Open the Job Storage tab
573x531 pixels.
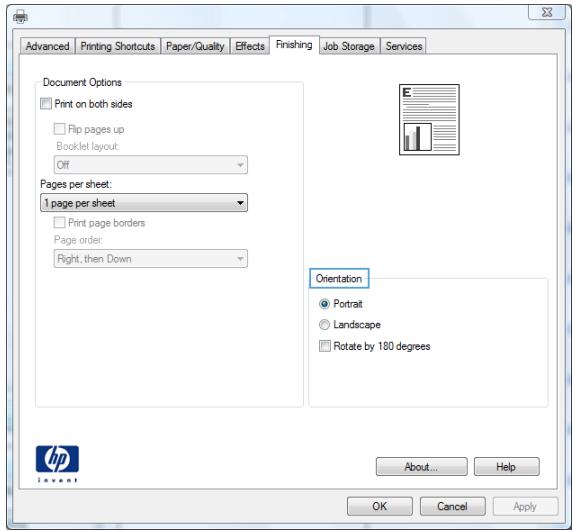pos(349,46)
